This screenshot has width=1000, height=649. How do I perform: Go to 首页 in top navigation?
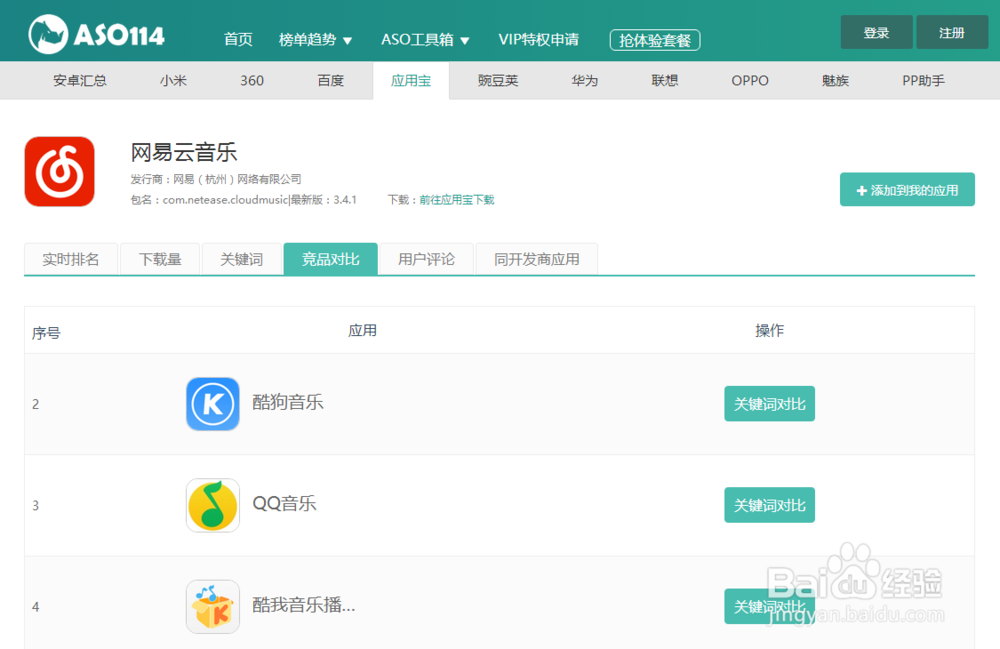[x=239, y=40]
